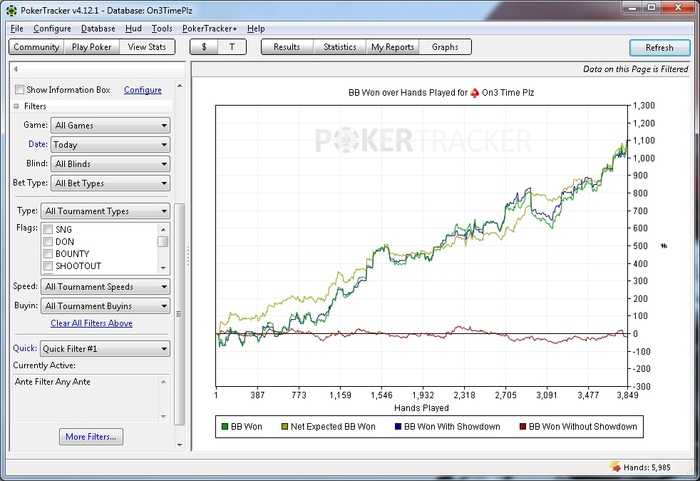Screen dimensions: 700x481
Task: Check the SNG flag
Action: 48,230
